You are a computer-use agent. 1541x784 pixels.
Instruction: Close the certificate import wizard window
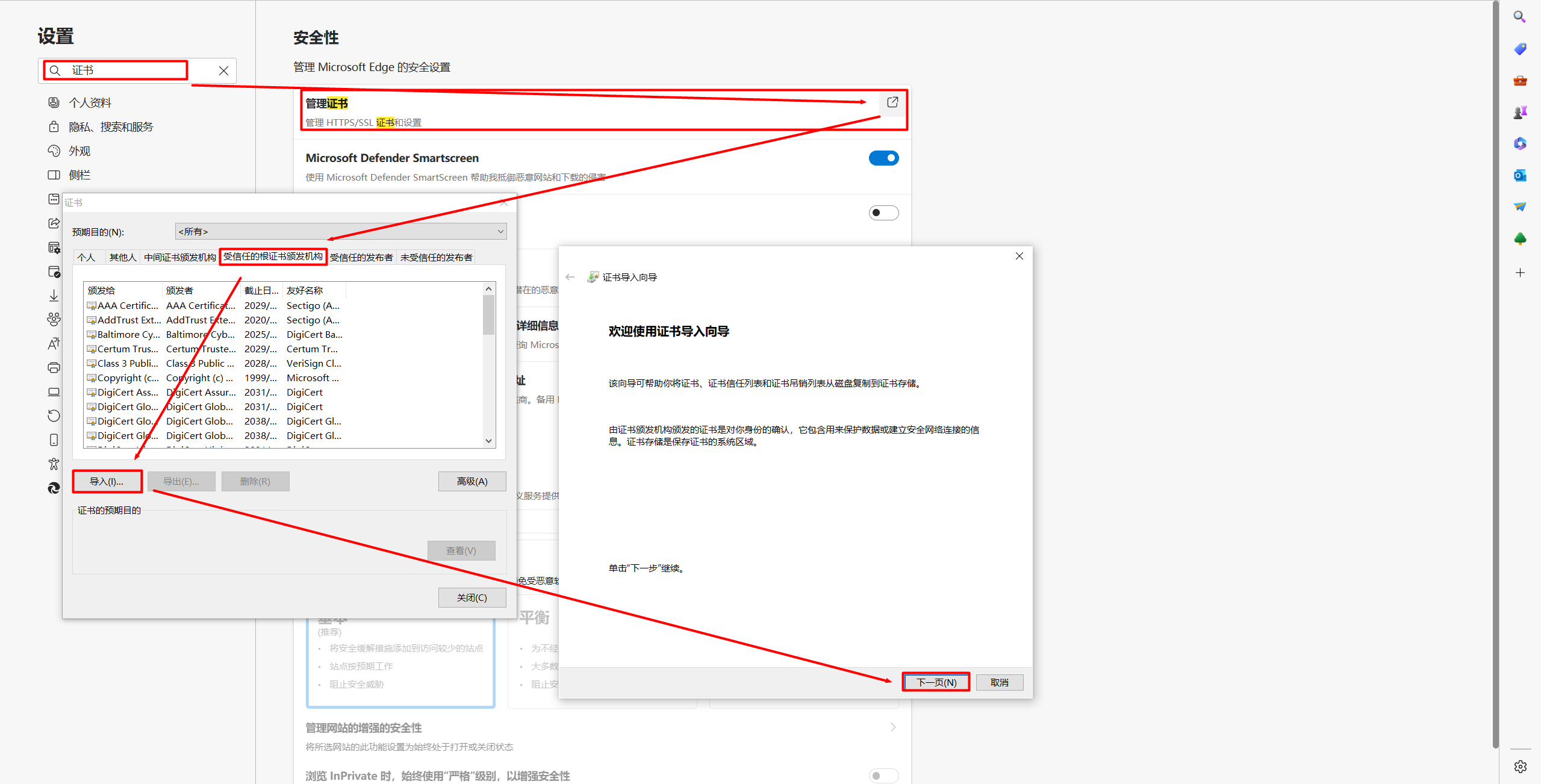point(1020,256)
